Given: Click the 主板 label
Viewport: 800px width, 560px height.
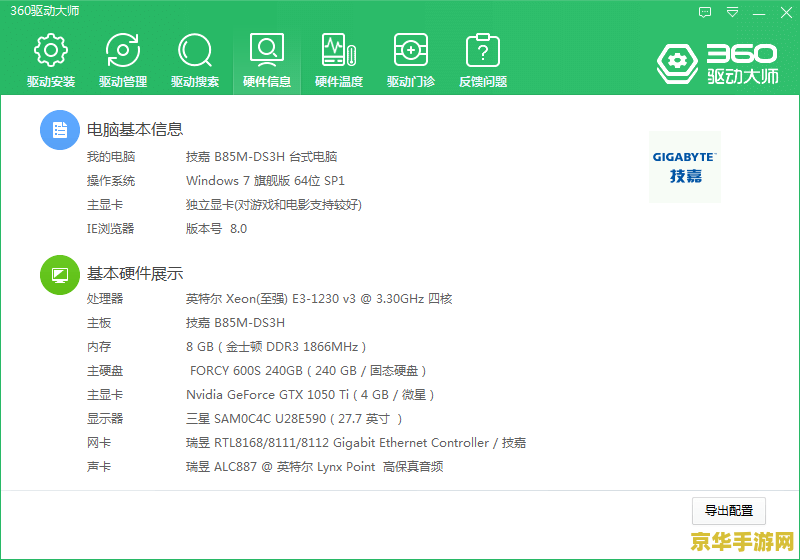Looking at the screenshot, I should tap(99, 323).
